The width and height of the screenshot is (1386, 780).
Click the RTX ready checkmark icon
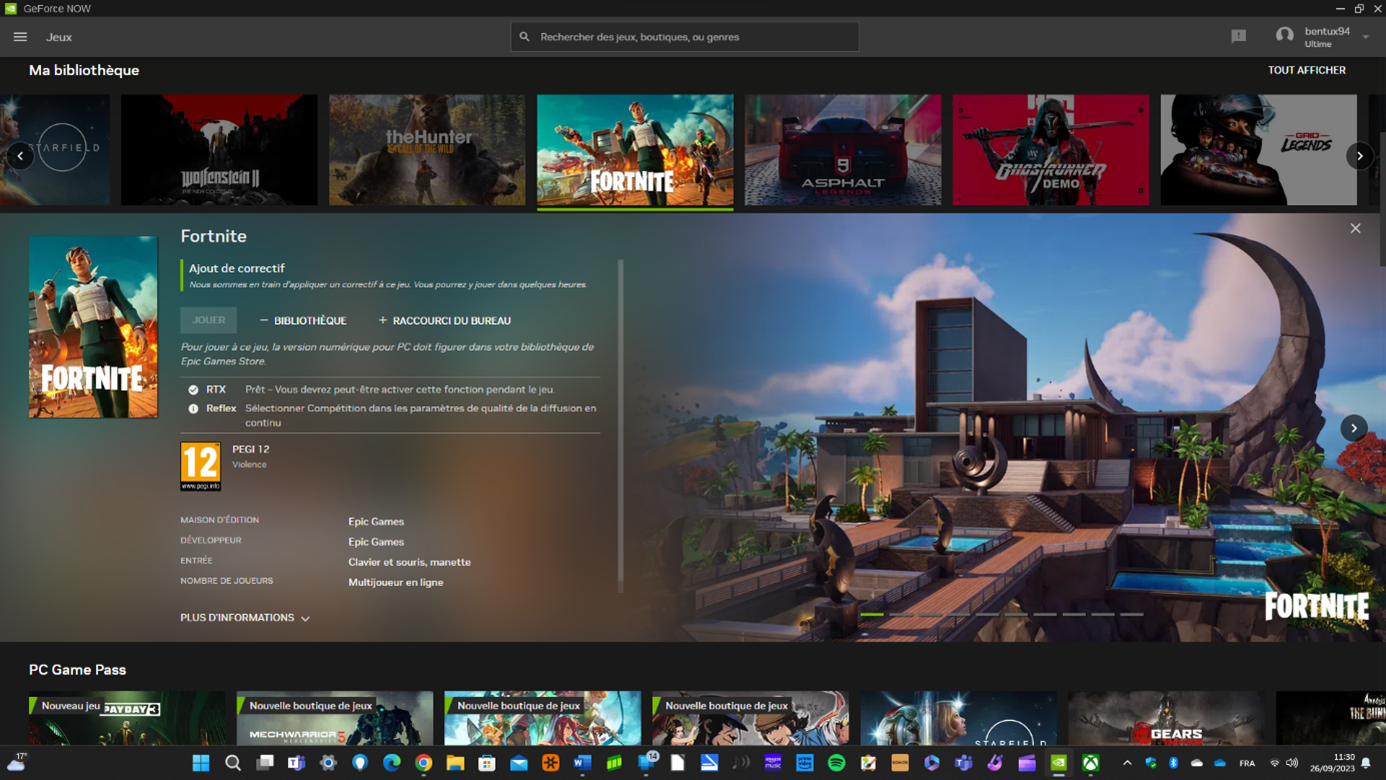click(x=193, y=390)
